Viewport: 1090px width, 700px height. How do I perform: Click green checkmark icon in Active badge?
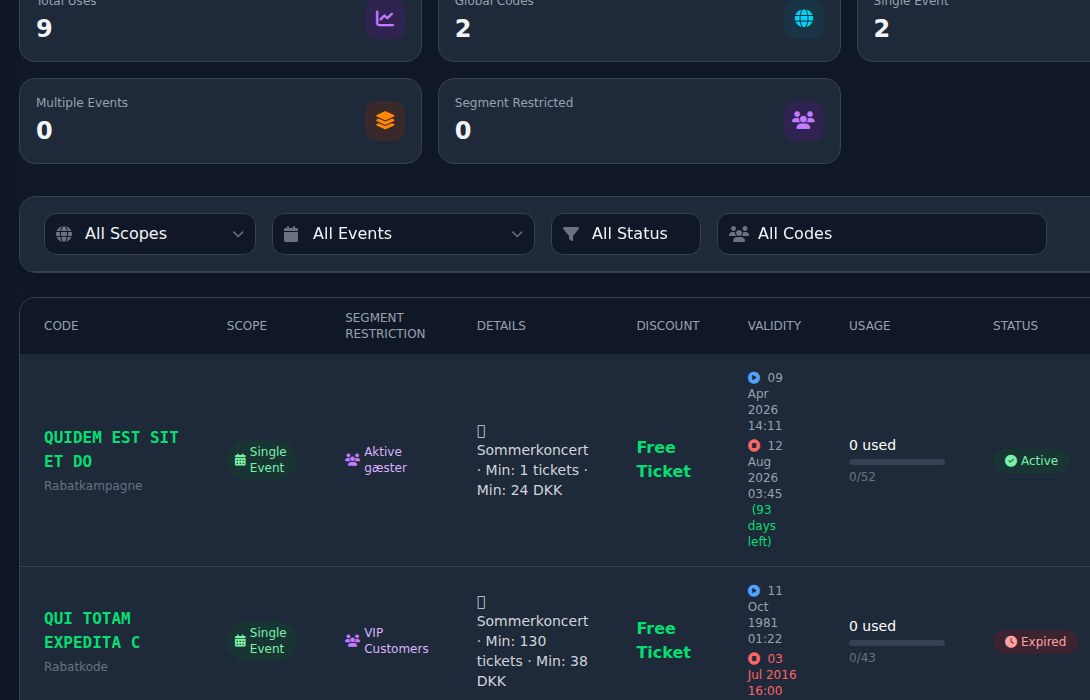tap(1011, 461)
